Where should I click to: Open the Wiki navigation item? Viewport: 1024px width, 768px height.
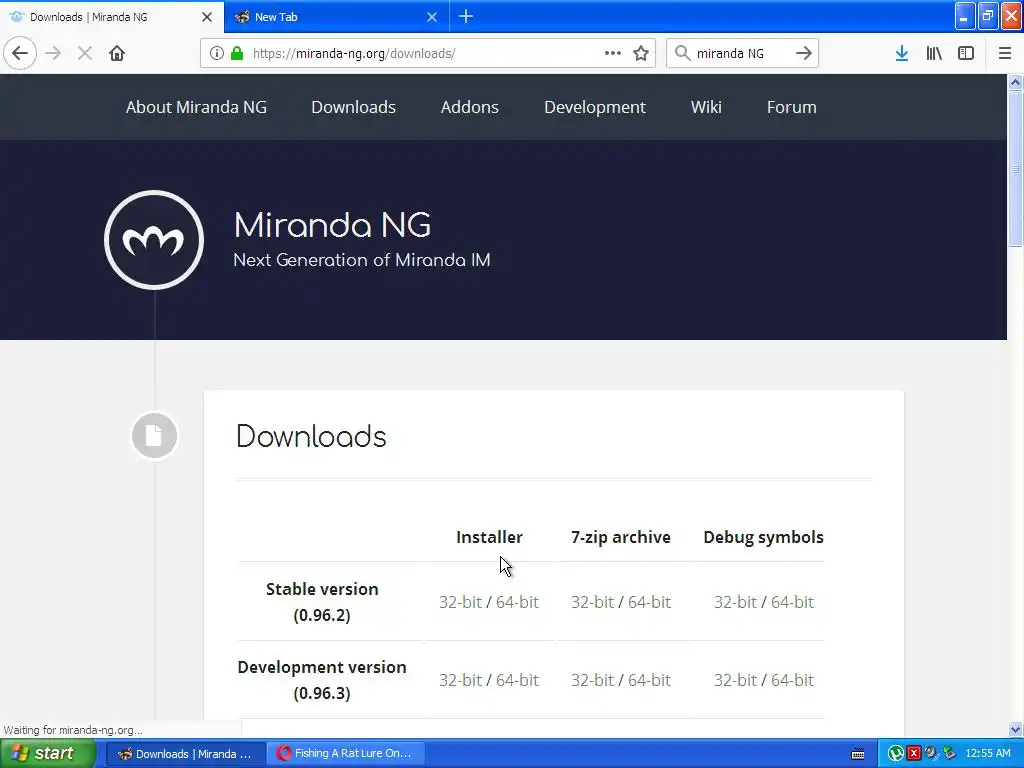tap(706, 107)
